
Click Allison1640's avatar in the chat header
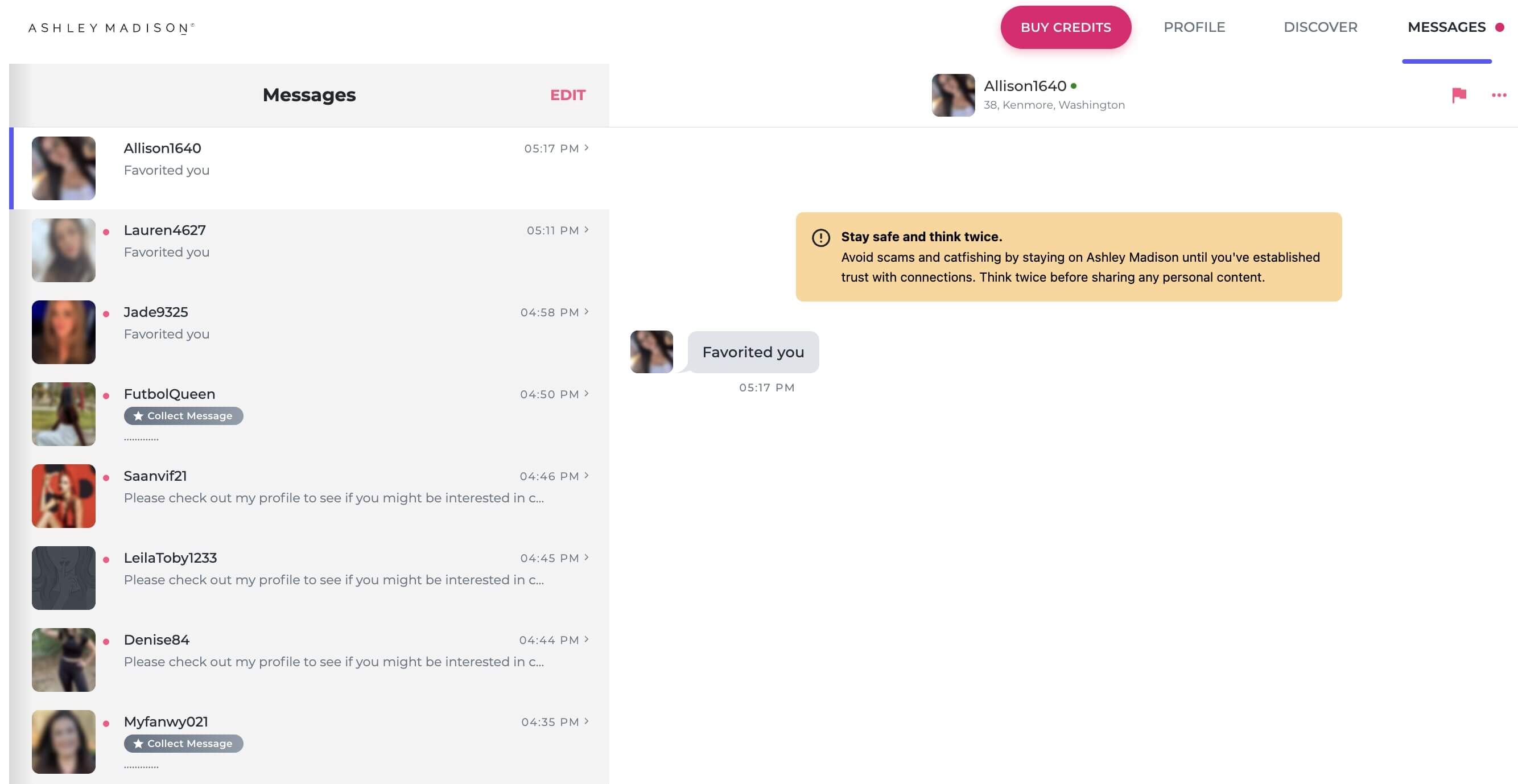pyautogui.click(x=952, y=95)
